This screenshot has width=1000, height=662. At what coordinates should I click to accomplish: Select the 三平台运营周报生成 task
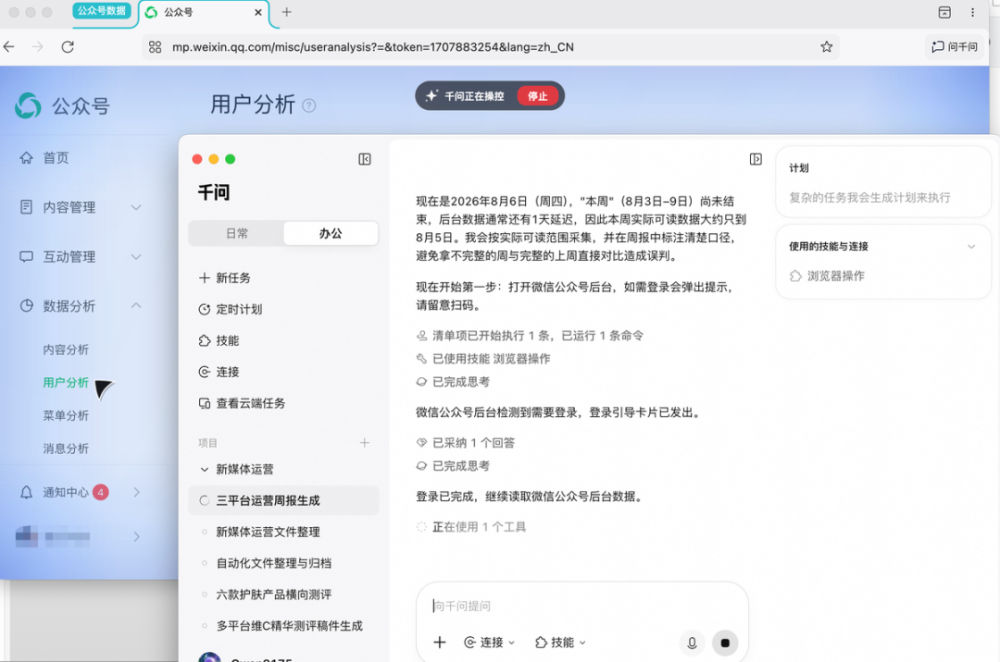click(x=284, y=501)
